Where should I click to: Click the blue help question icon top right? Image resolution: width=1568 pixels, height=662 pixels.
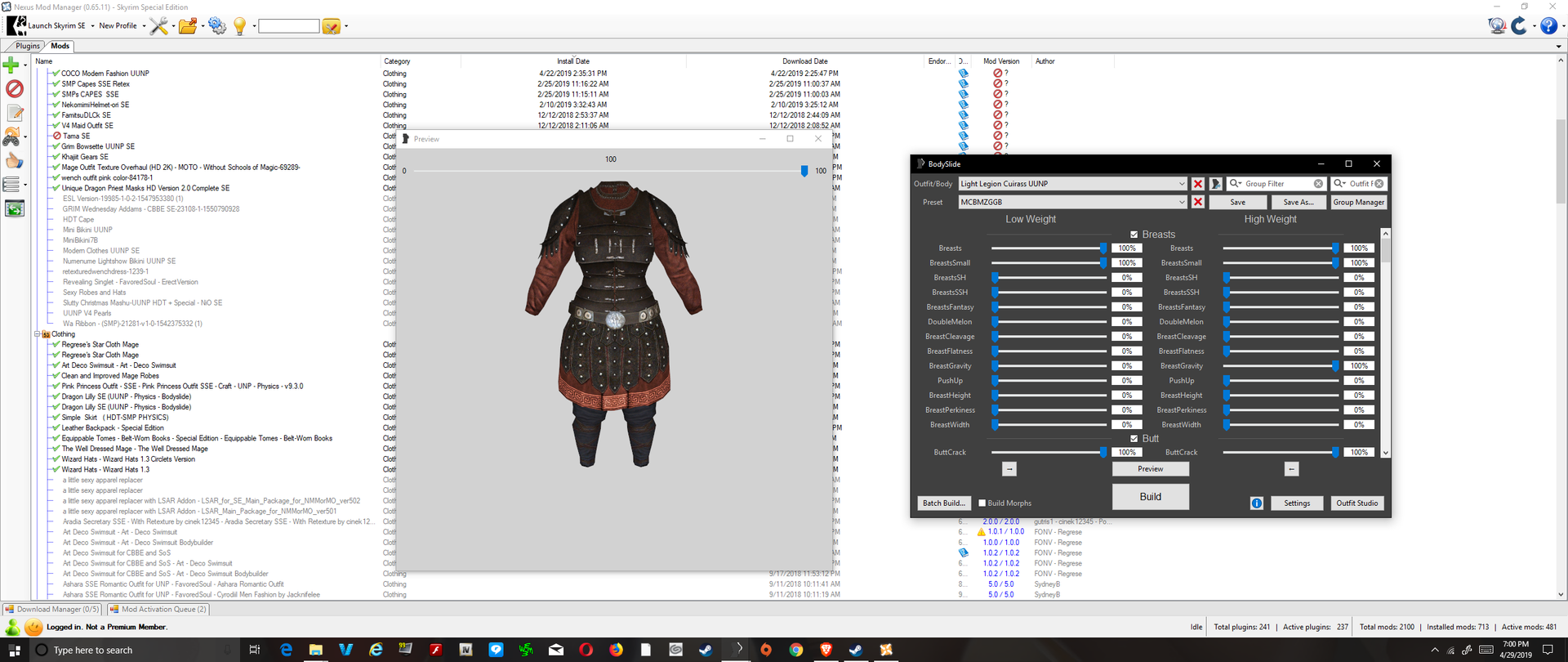click(1548, 25)
